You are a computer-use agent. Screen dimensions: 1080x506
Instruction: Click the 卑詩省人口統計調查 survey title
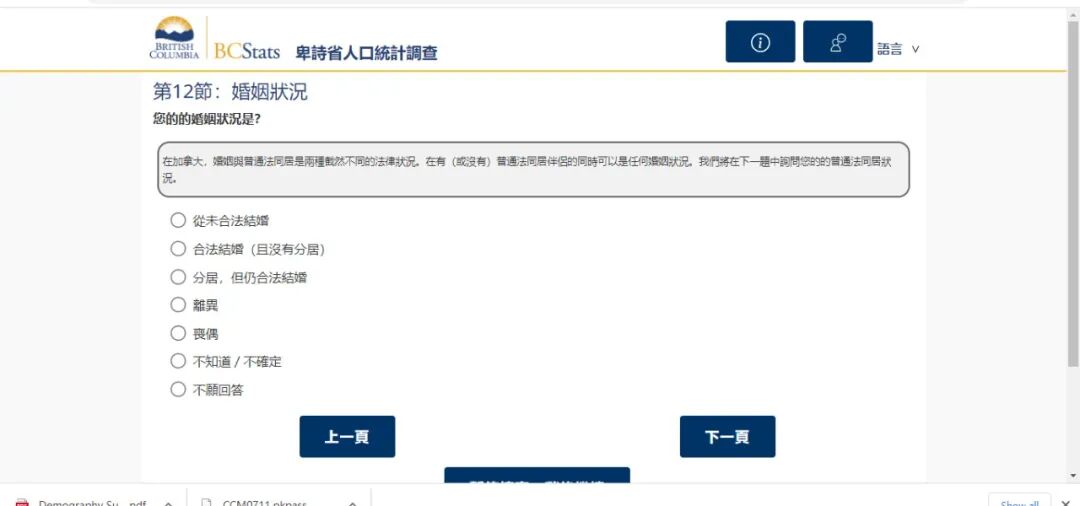tap(366, 52)
